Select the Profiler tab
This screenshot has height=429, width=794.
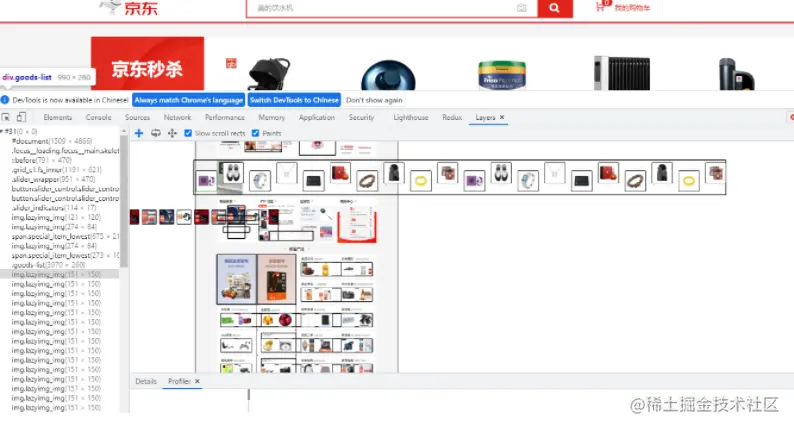(179, 381)
